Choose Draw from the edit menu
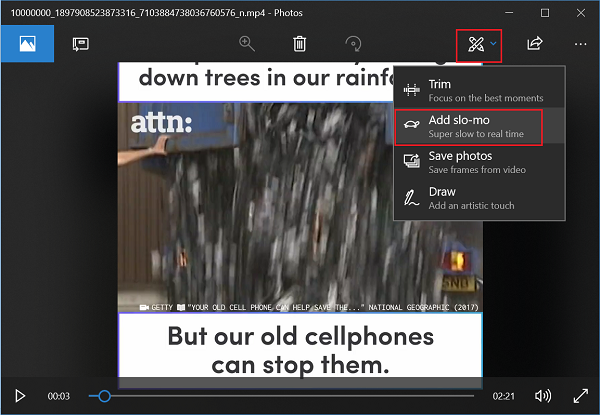 tap(479, 198)
